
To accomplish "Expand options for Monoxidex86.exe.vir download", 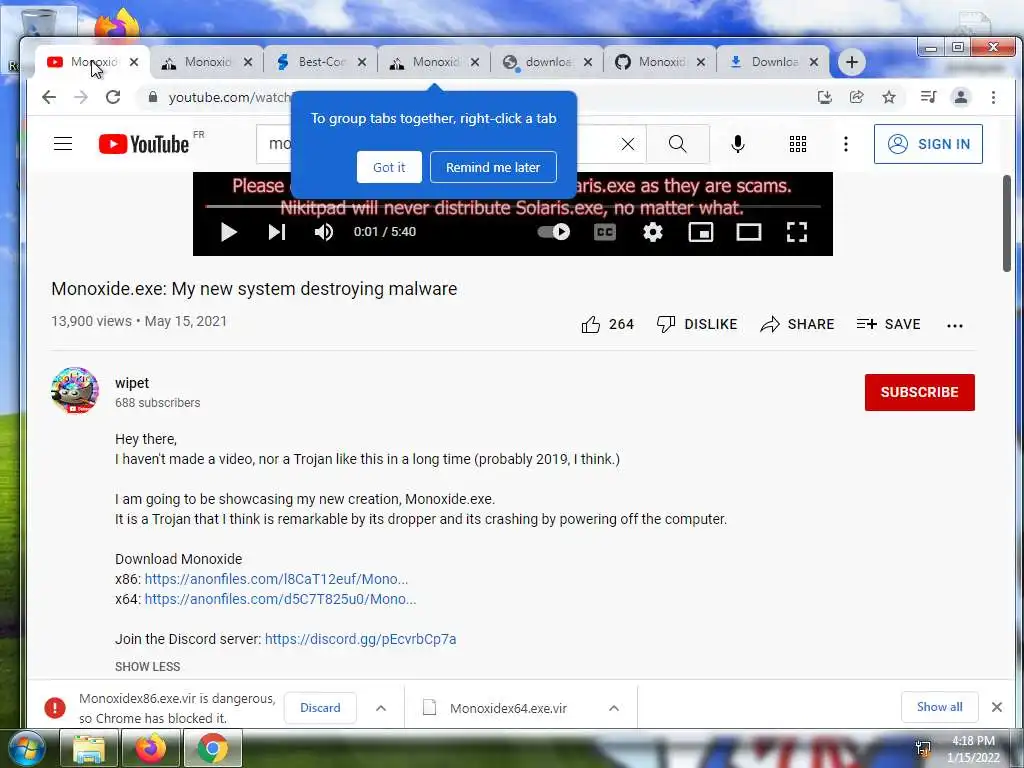I will pyautogui.click(x=381, y=708).
